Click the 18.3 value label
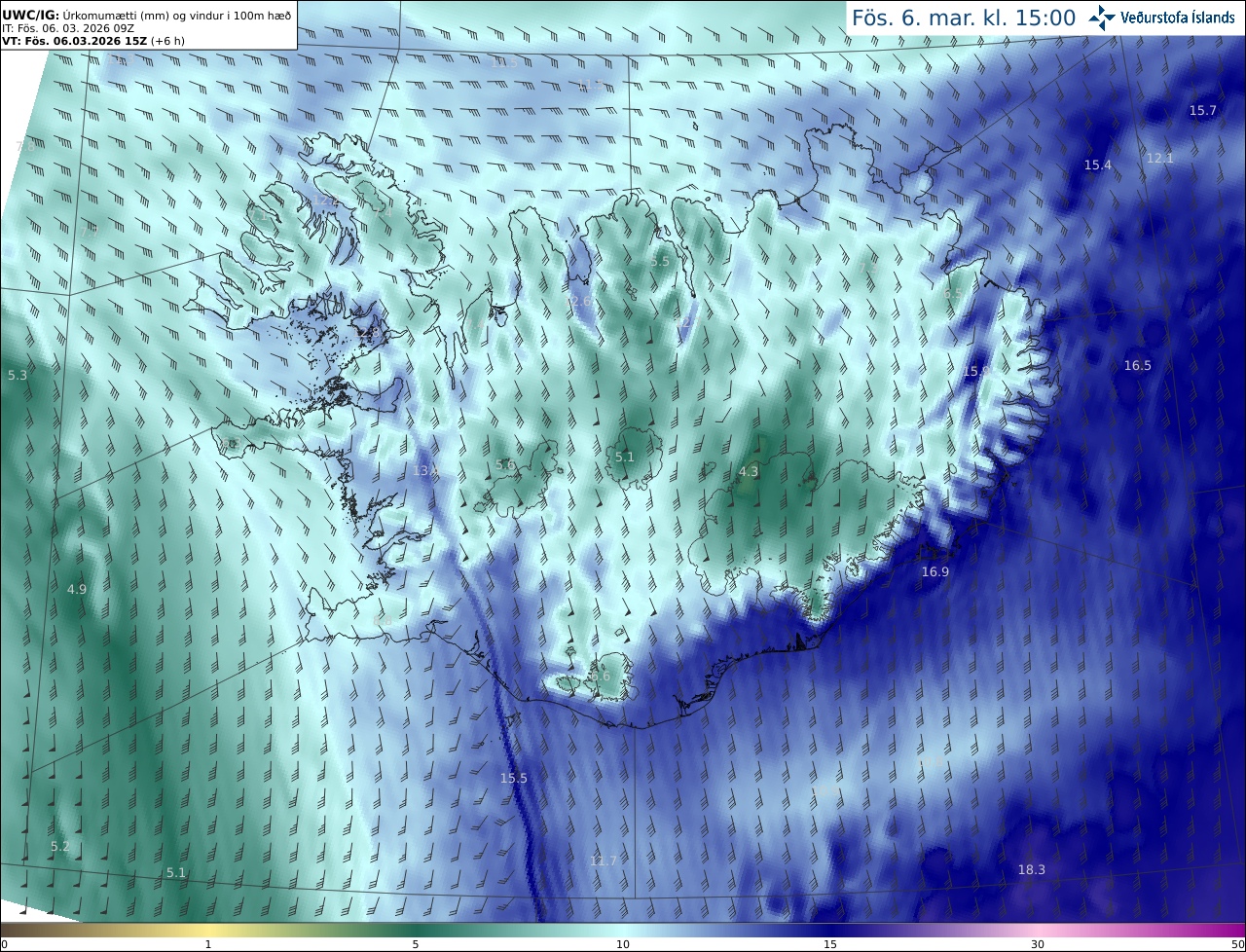 [x=1032, y=870]
